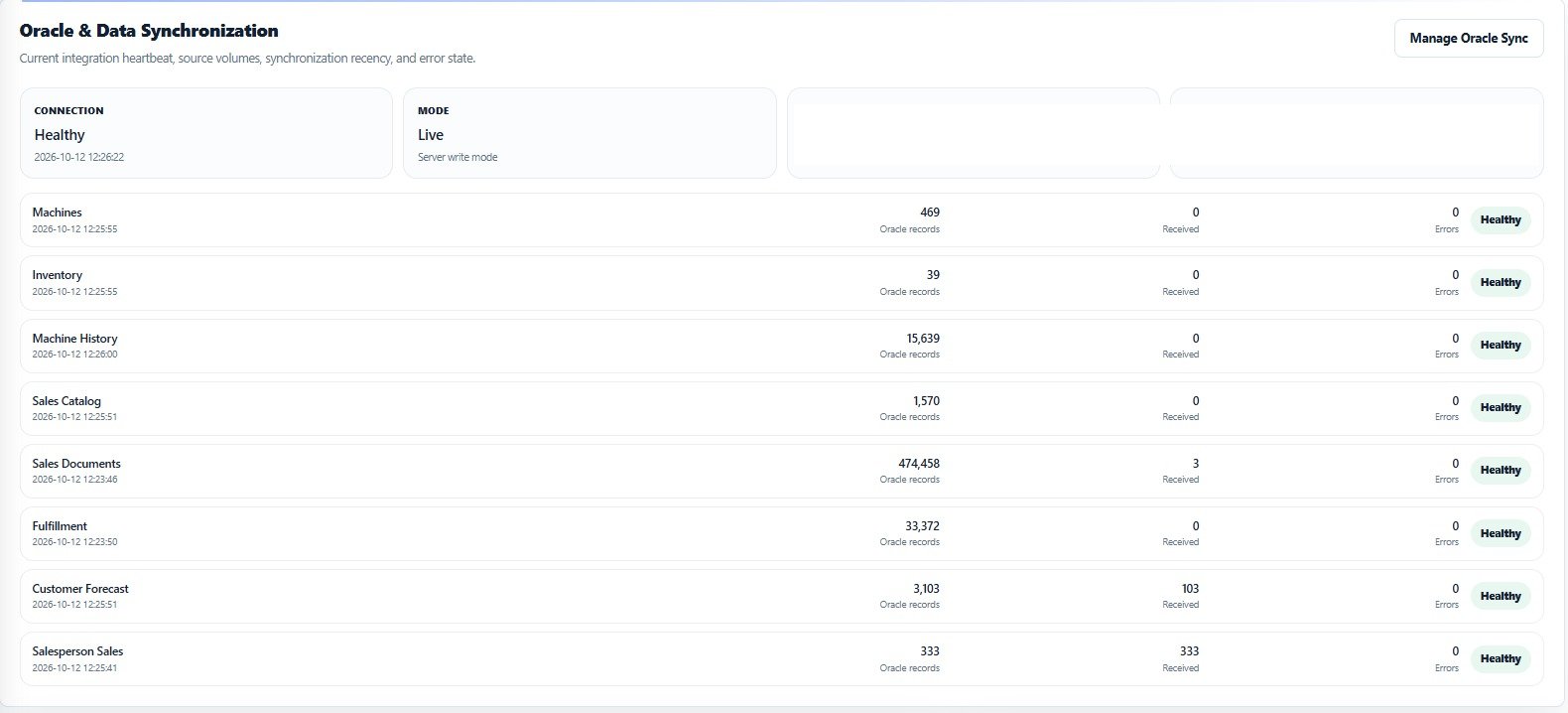Click the Sales Documents row name

click(x=76, y=464)
